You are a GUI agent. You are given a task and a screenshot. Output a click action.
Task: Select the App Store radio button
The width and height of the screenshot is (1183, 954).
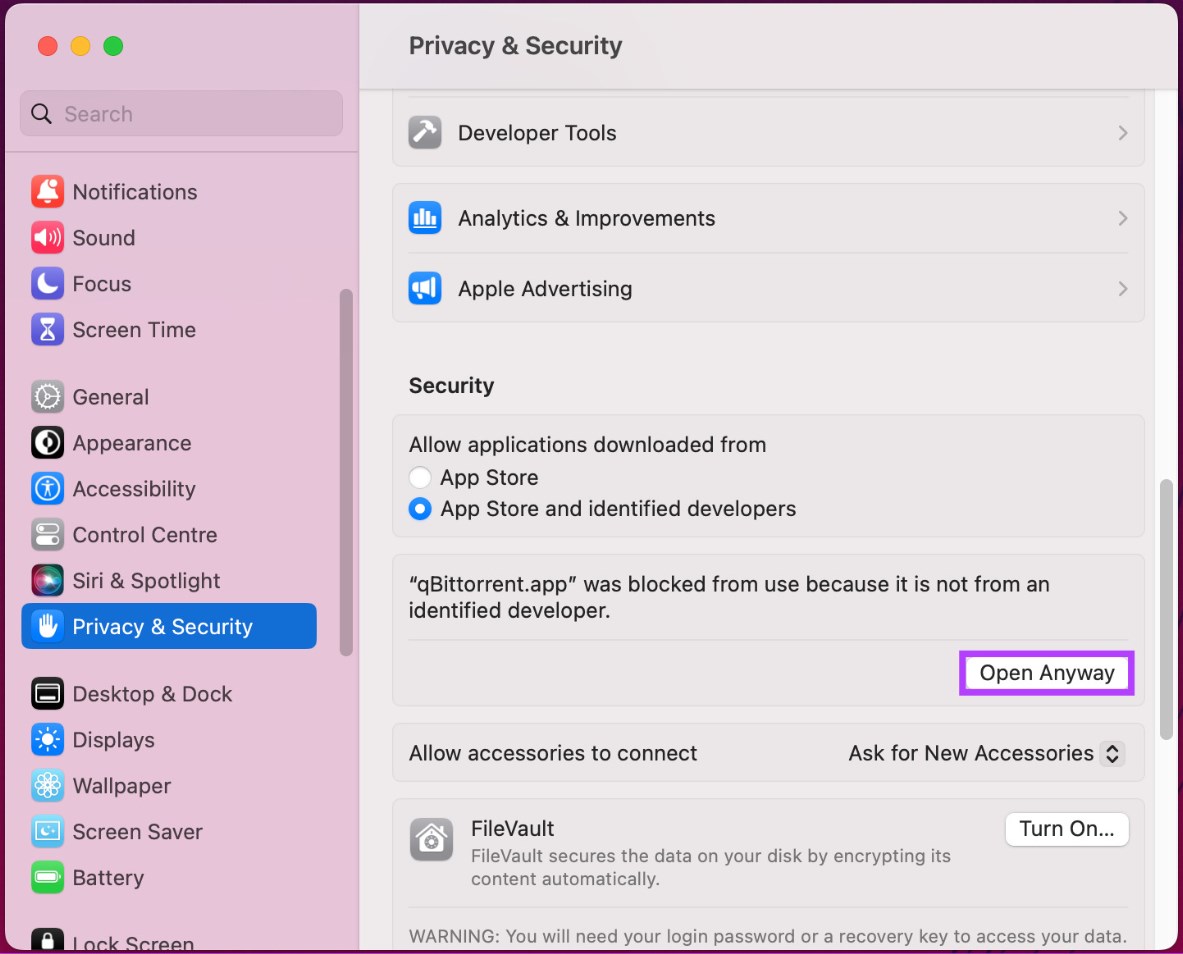click(x=420, y=478)
